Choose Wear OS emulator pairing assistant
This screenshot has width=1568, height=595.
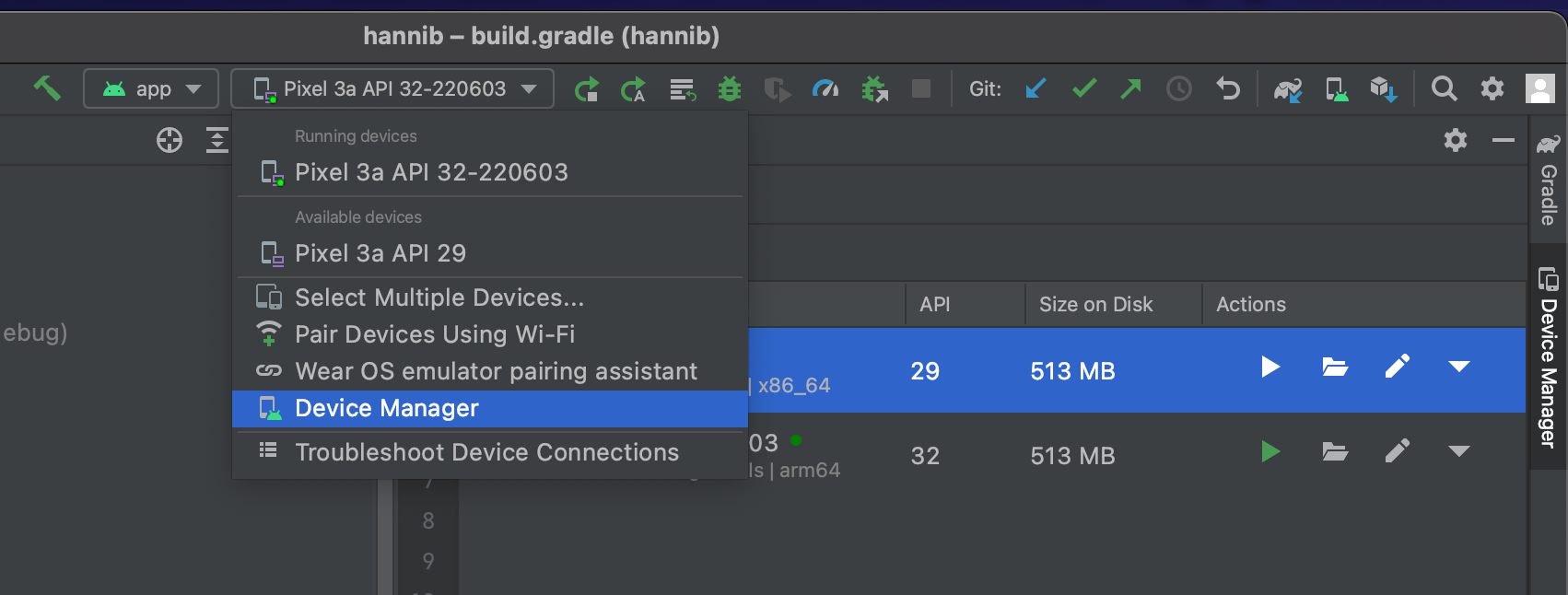[x=490, y=371]
